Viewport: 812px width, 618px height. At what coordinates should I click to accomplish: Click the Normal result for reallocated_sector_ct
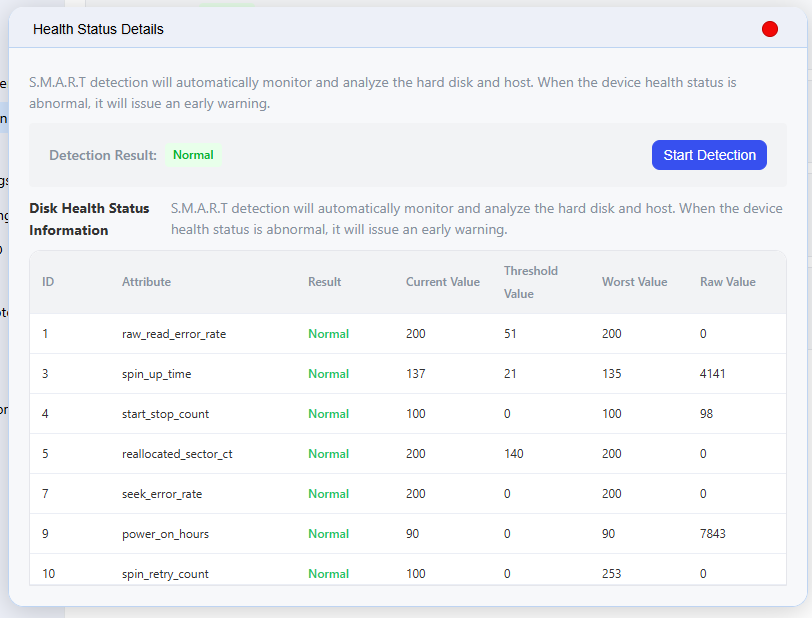pos(328,454)
